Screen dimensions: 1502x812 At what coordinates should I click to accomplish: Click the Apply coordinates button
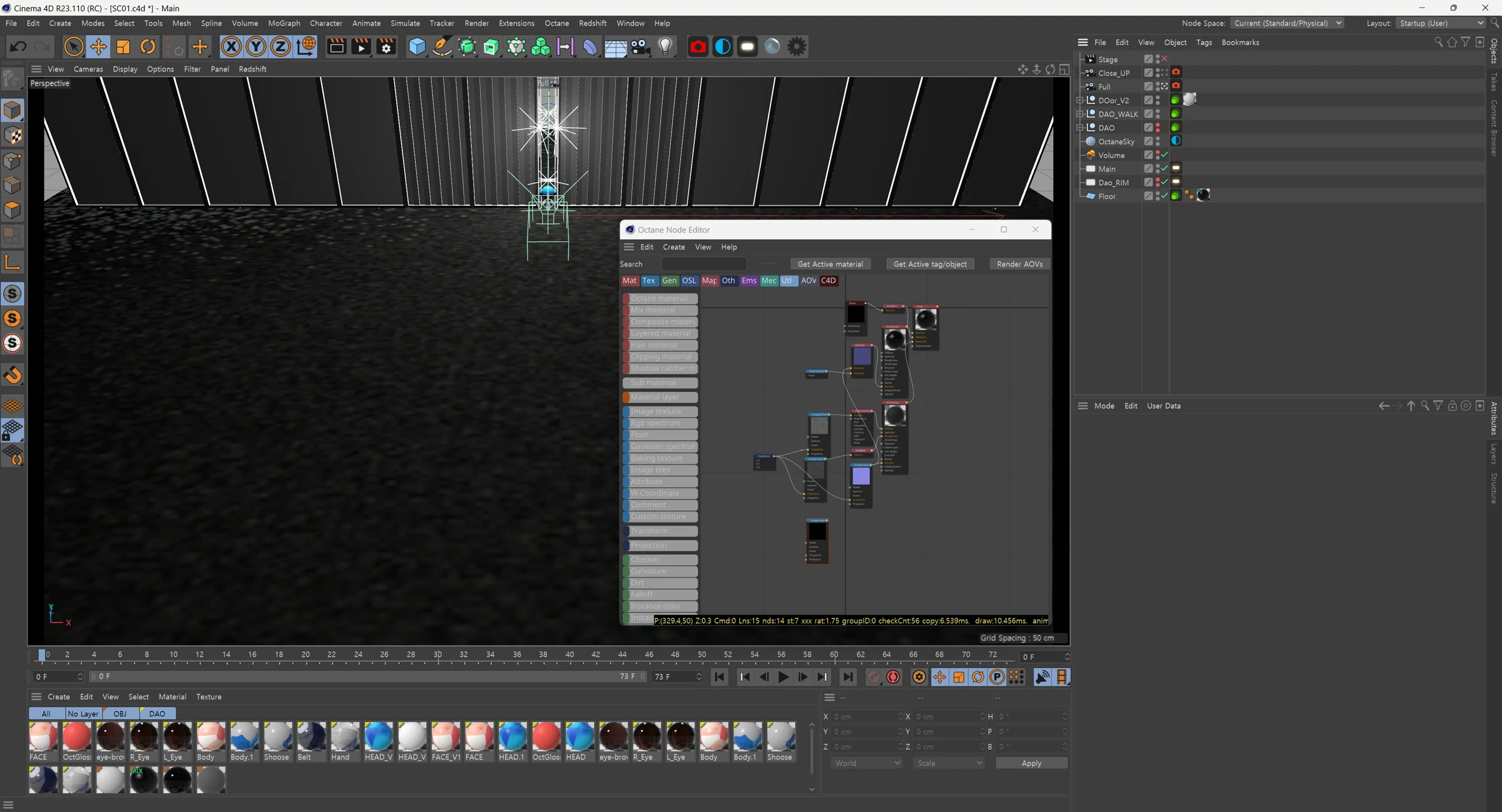(1031, 763)
